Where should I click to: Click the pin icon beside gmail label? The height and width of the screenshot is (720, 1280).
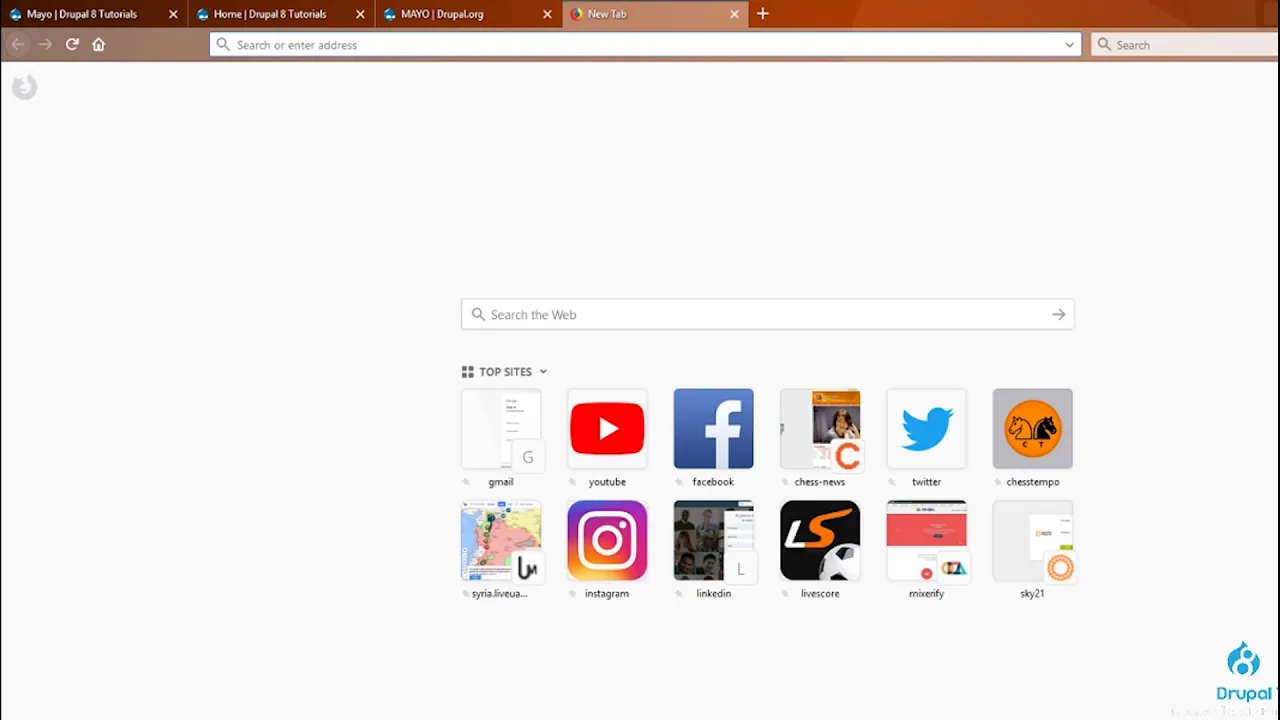pos(466,483)
